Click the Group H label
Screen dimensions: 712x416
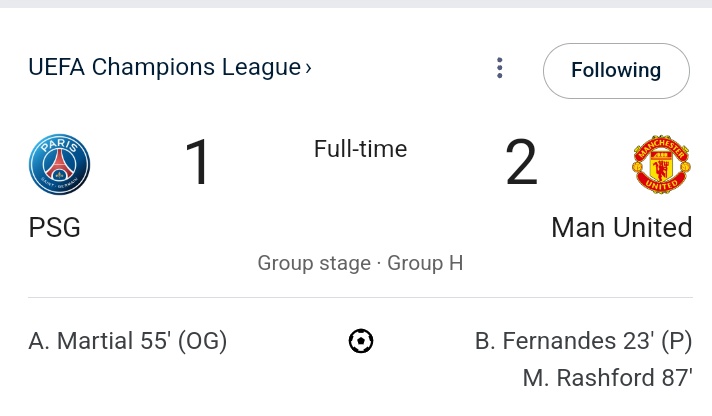click(x=425, y=263)
